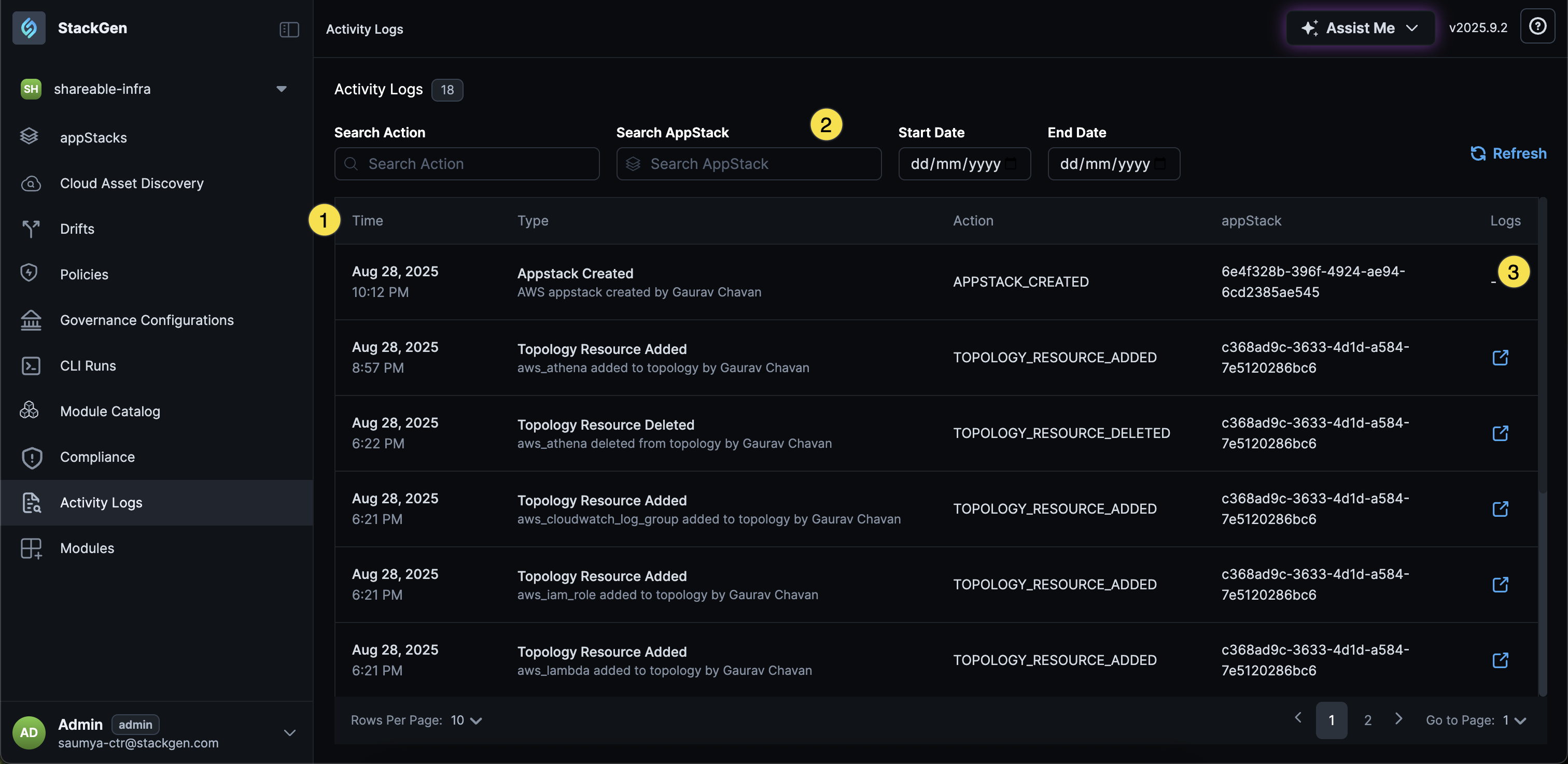This screenshot has width=1568, height=764.
Task: Click the APPSTACK_CREATED action cell
Action: point(1021,281)
